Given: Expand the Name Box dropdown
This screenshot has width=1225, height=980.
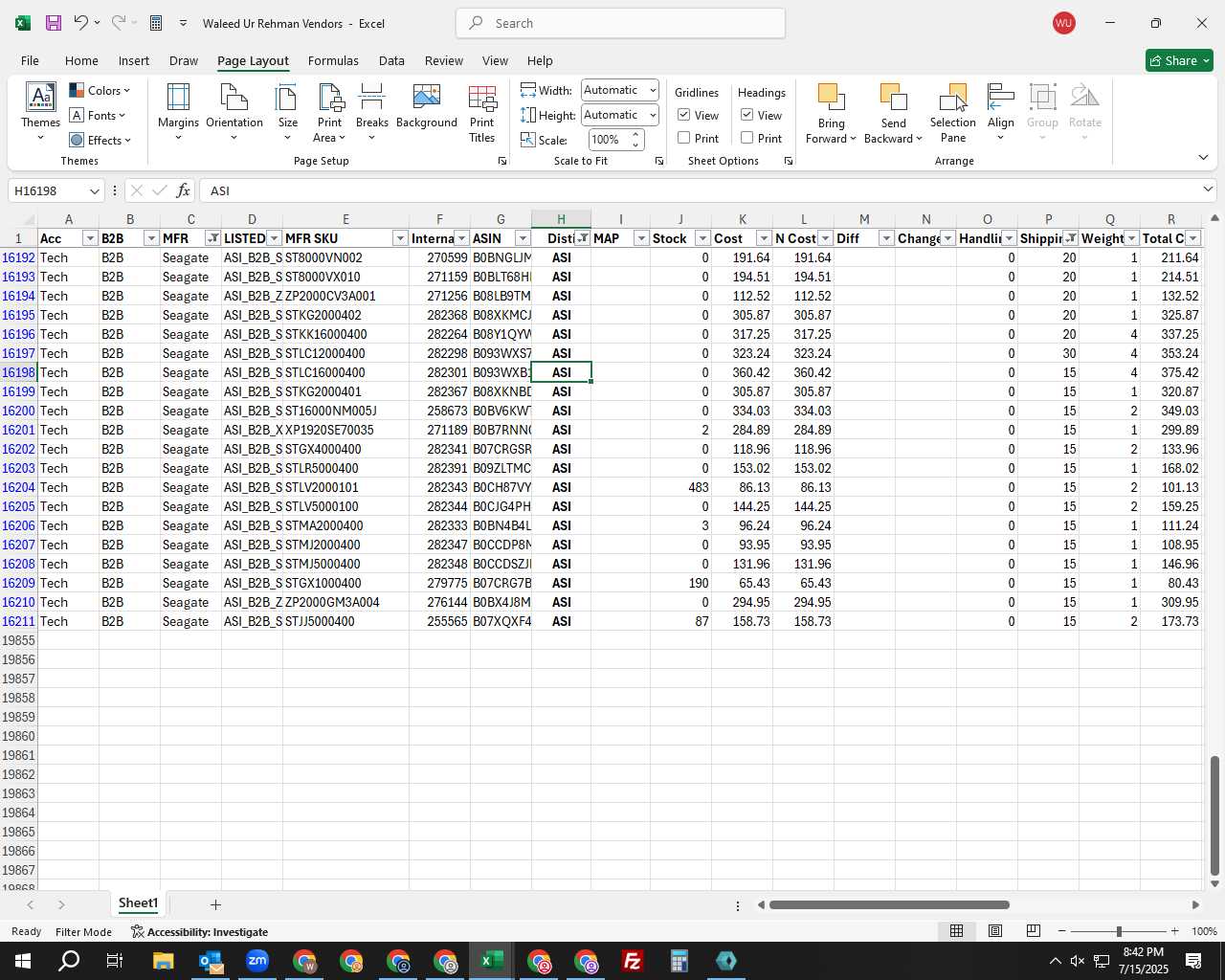Looking at the screenshot, I should pos(94,191).
